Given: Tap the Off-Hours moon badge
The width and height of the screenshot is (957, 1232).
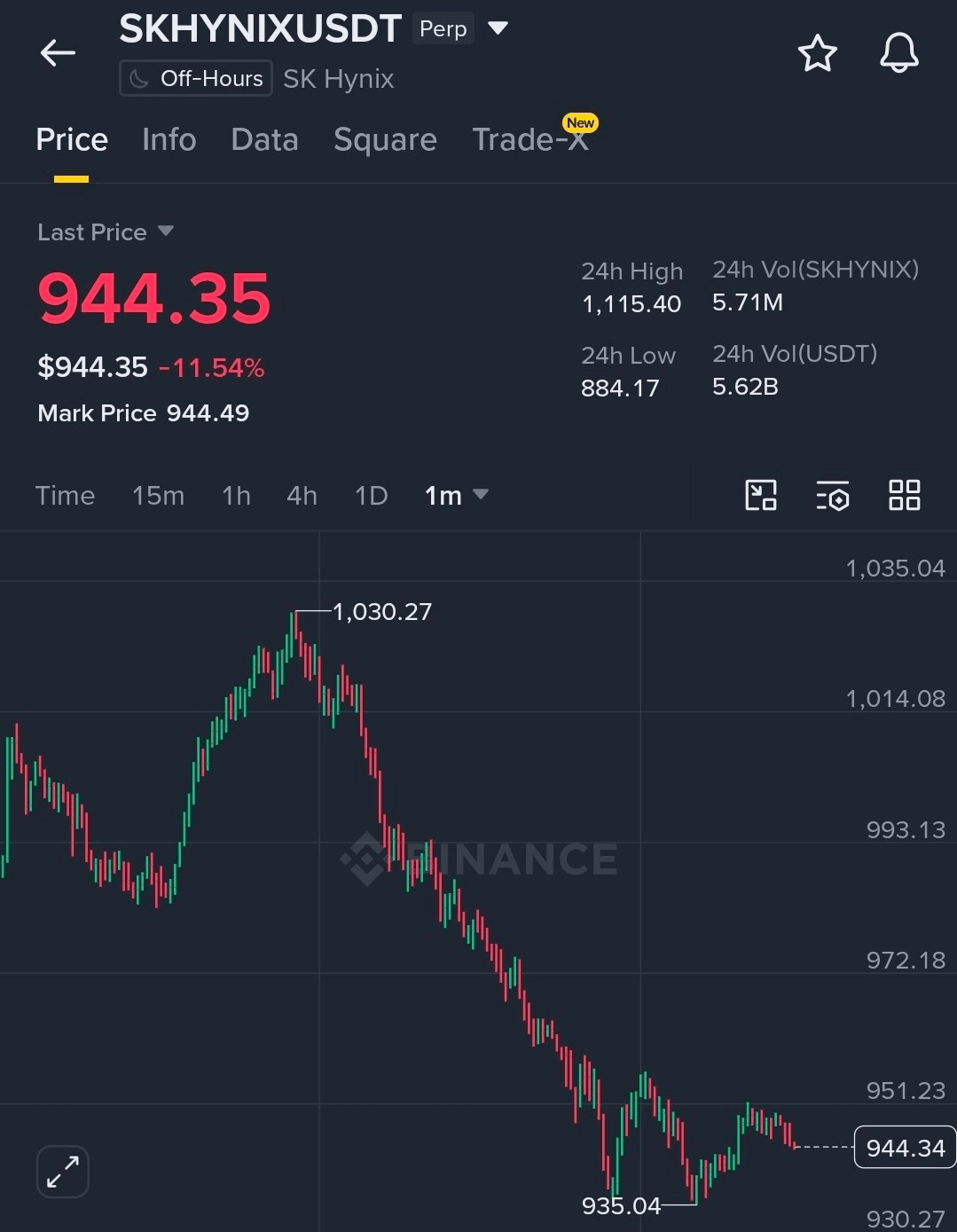Looking at the screenshot, I should point(196,78).
